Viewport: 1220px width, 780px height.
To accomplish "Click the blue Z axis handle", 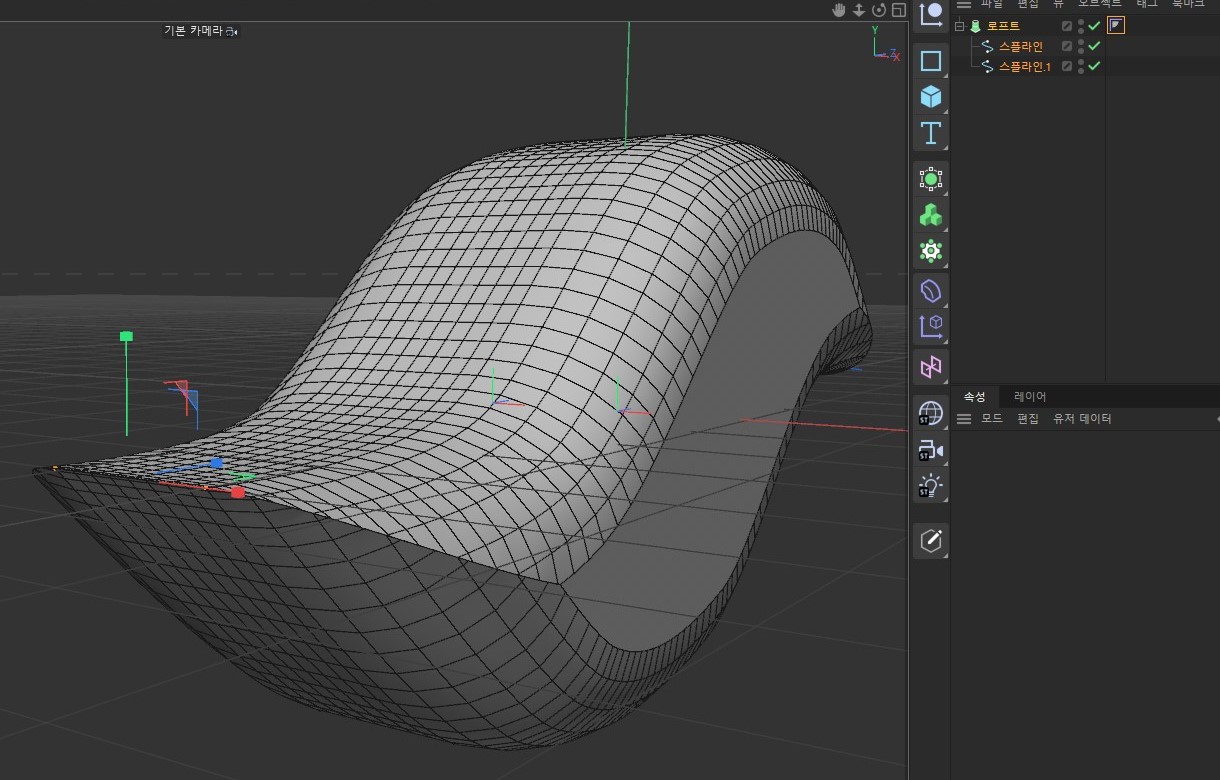I will coord(217,463).
